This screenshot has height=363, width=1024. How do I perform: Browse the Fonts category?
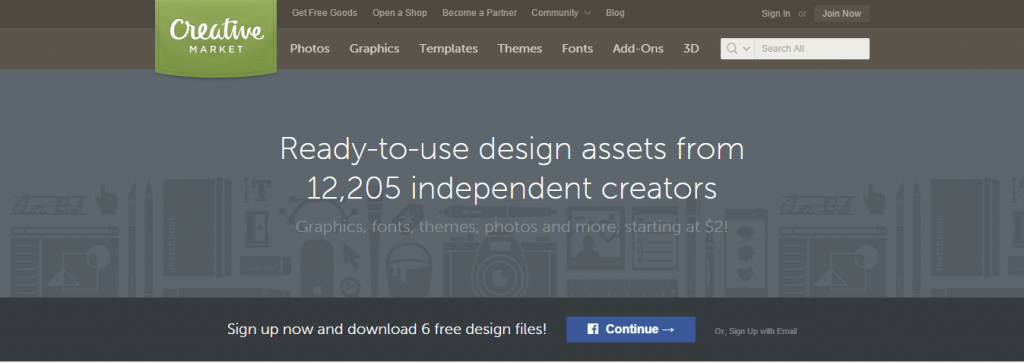point(577,48)
